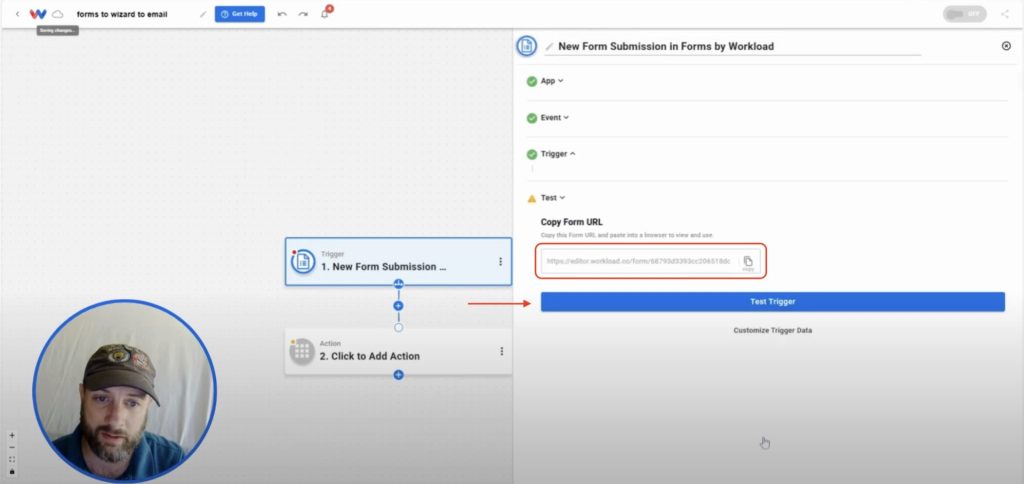
Task: Click the Workload W logo
Action: [x=38, y=14]
